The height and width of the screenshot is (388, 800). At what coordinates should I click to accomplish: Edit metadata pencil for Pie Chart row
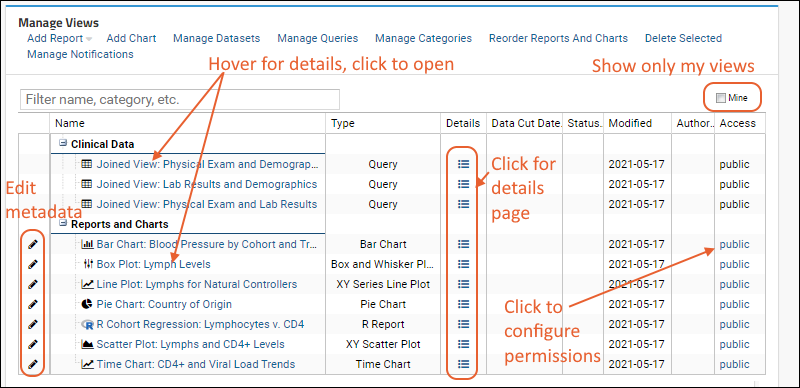(33, 304)
